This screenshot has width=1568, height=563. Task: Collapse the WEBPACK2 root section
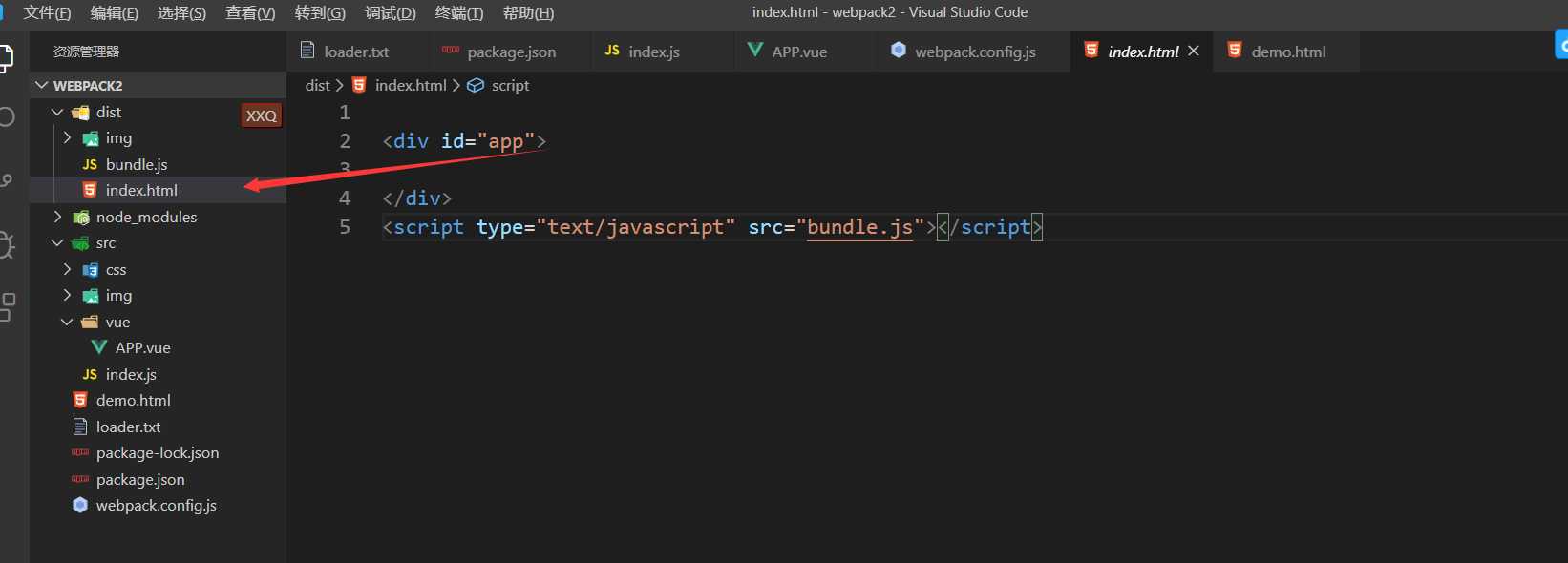[x=42, y=85]
